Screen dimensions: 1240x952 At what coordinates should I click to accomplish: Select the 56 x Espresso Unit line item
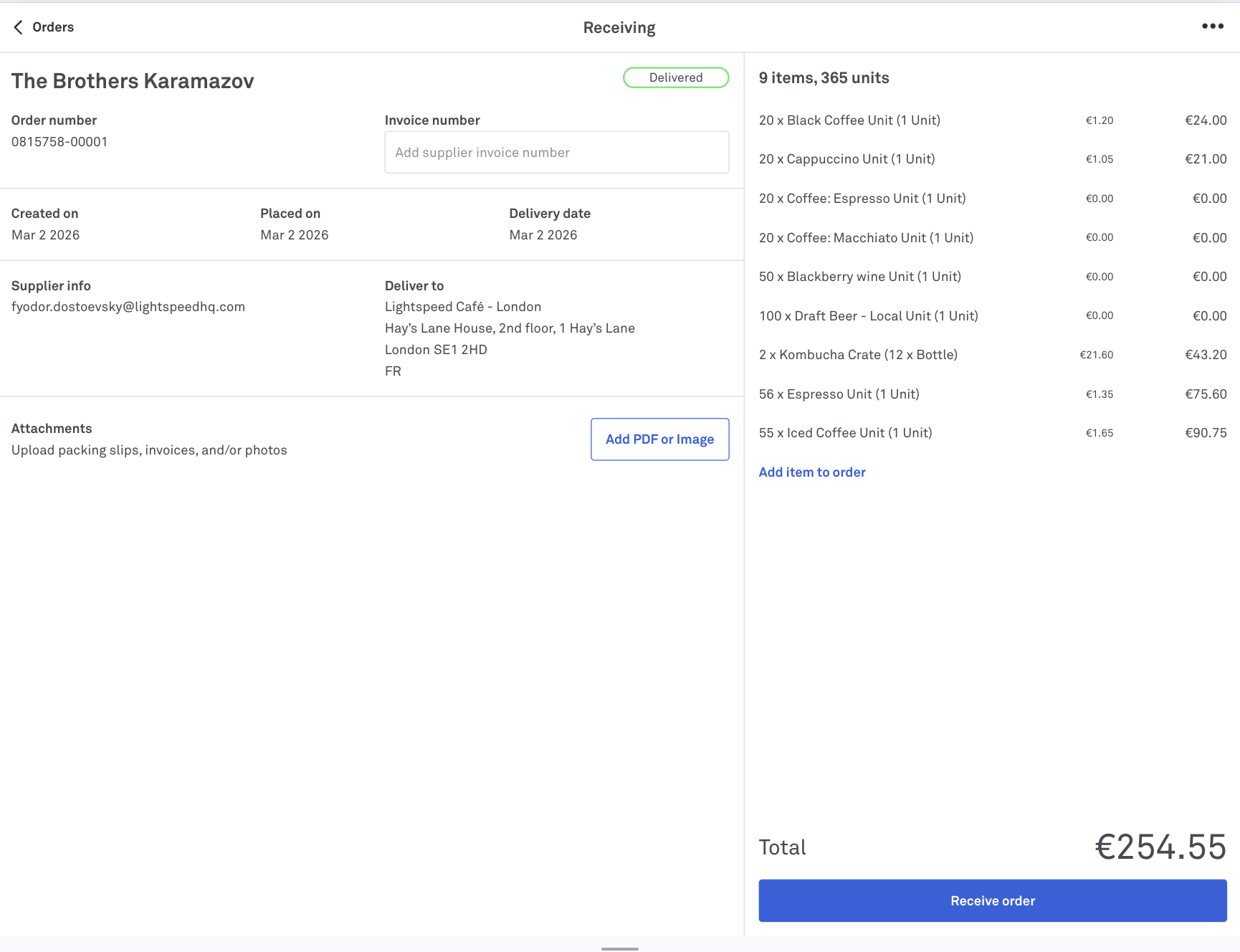(839, 394)
